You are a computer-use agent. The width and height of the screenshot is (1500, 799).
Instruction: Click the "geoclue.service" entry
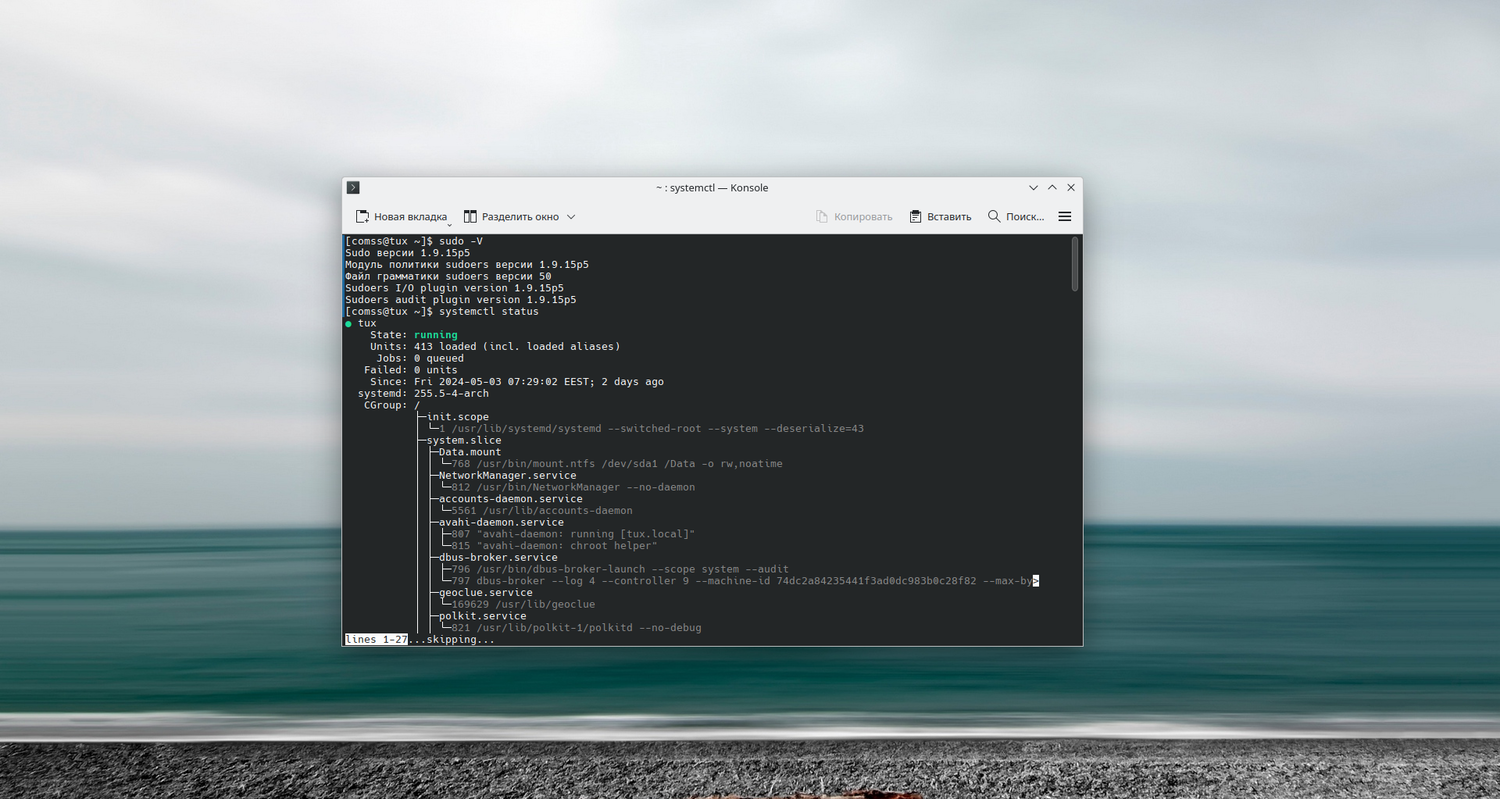click(x=486, y=593)
